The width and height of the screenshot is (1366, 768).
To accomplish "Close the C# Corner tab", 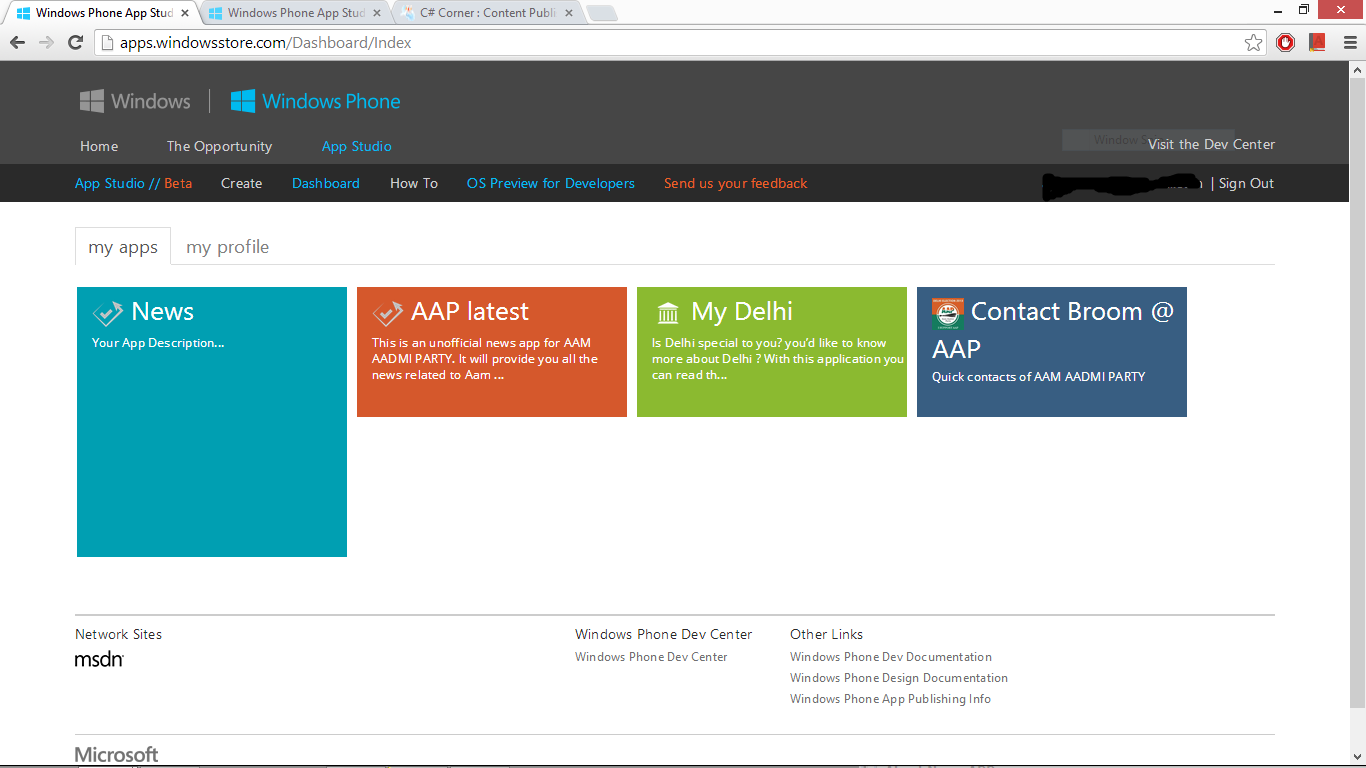I will click(569, 13).
